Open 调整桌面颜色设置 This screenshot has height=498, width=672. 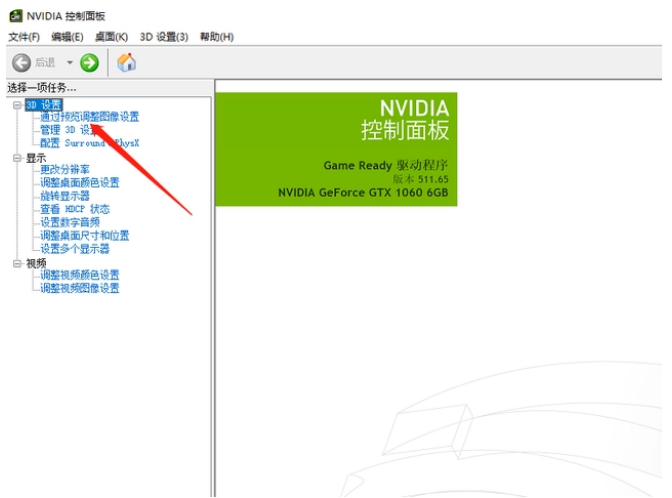coord(80,183)
